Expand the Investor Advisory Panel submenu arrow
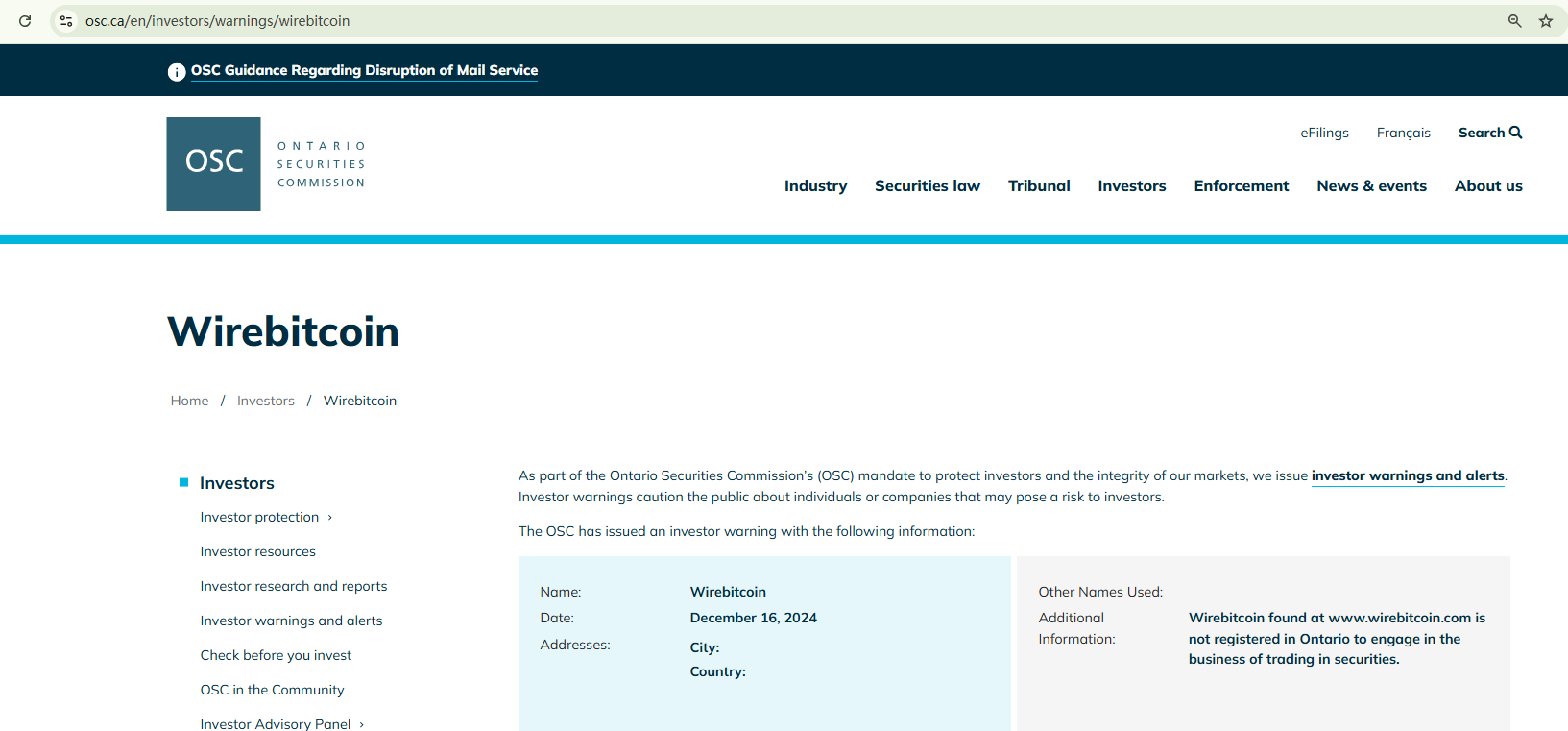 (362, 725)
